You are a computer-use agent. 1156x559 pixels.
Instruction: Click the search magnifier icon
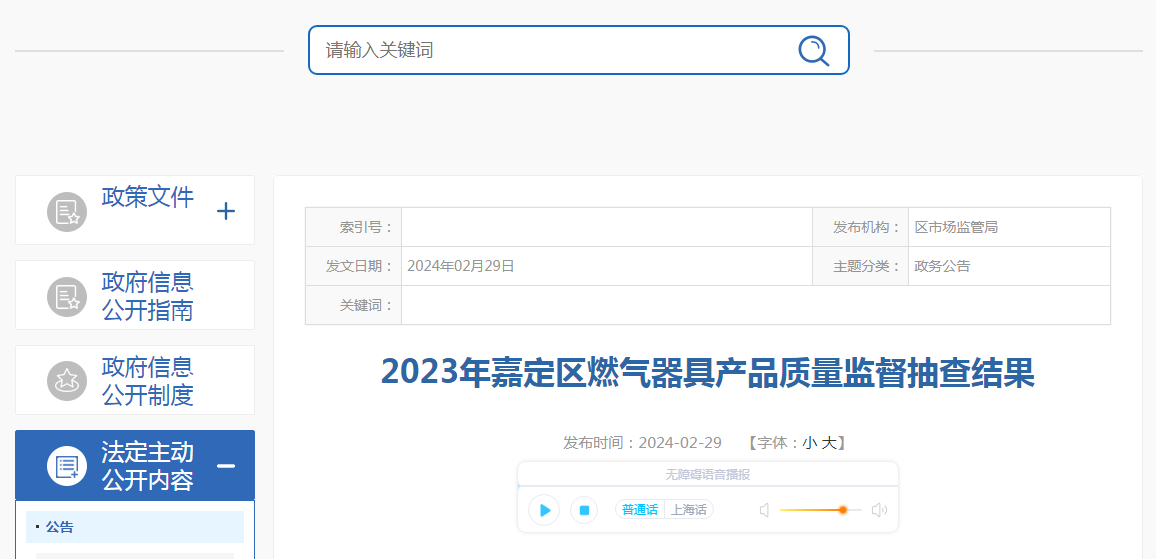click(x=813, y=51)
